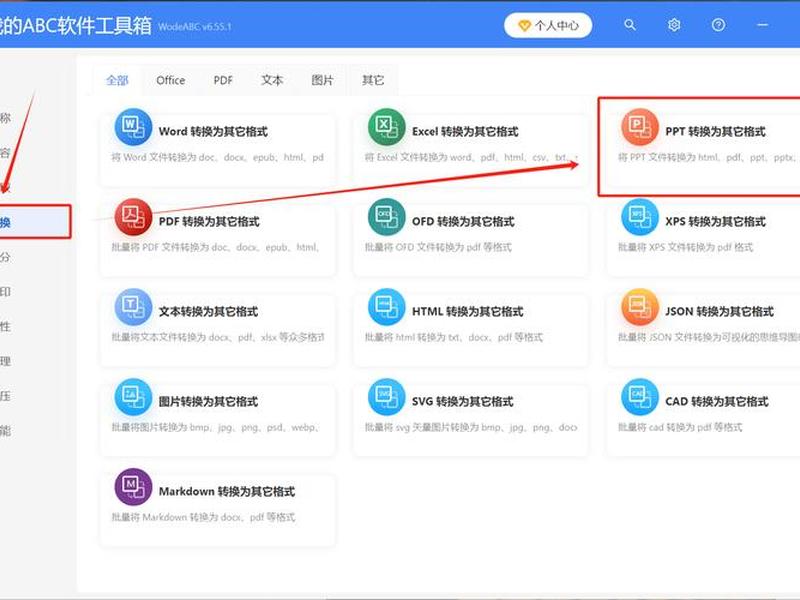The width and height of the screenshot is (800, 600).
Task: Open OFD 转换为其它格式 title
Action: (463, 221)
